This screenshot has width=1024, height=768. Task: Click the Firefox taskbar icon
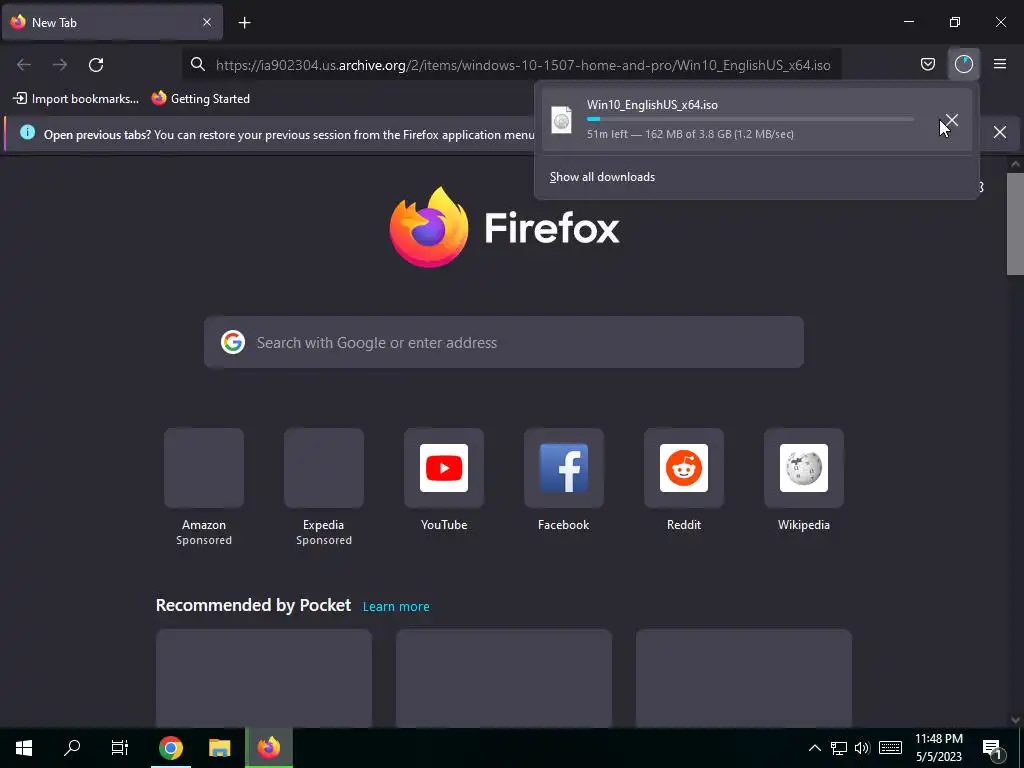268,748
